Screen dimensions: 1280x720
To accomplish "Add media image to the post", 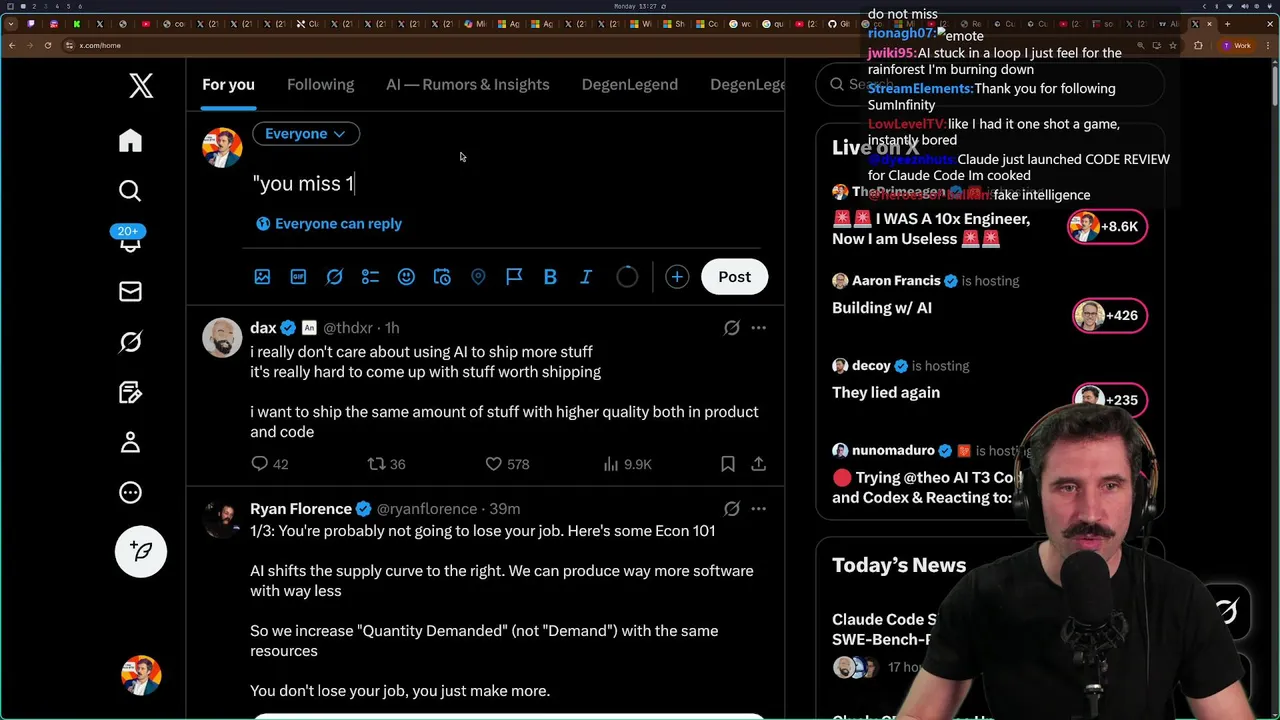I will point(262,277).
